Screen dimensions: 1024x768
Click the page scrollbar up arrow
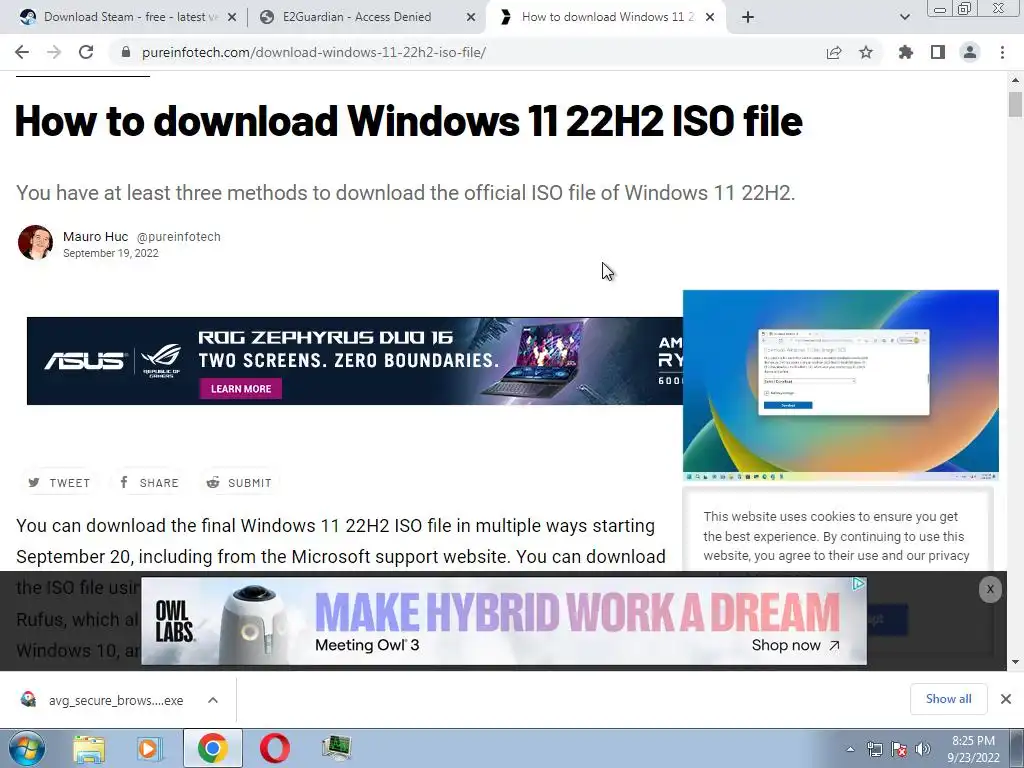pyautogui.click(x=1015, y=80)
